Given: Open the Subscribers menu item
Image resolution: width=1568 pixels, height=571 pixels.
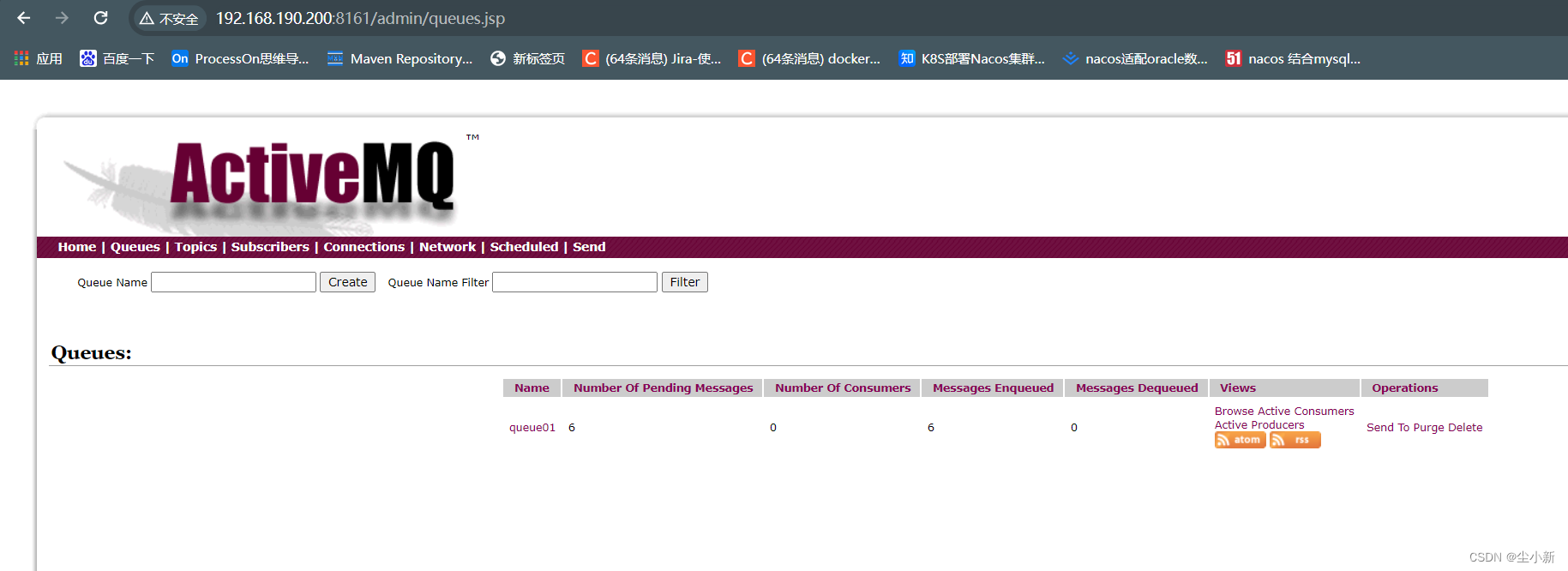Looking at the screenshot, I should 270,247.
